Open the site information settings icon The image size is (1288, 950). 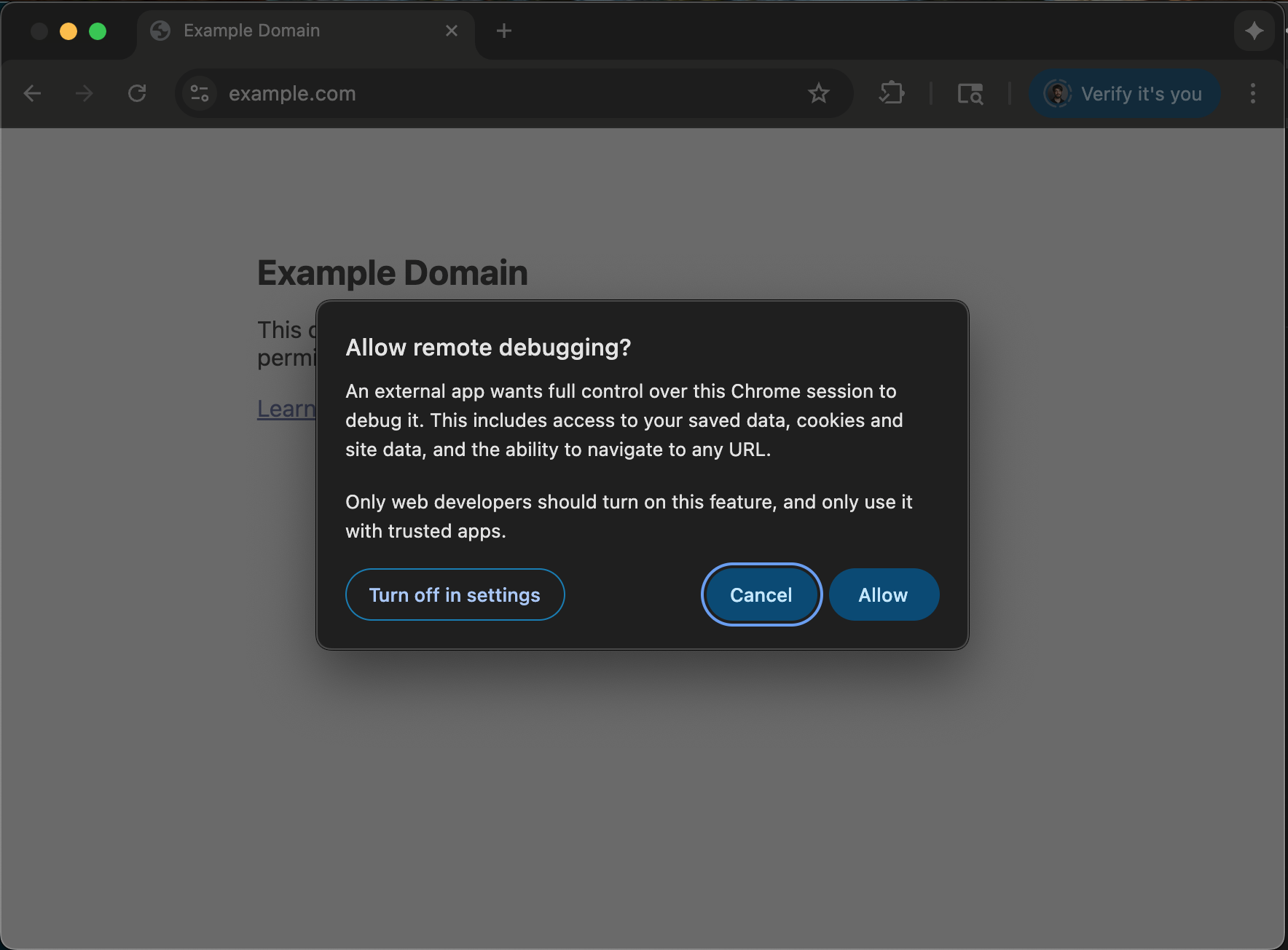tap(198, 93)
